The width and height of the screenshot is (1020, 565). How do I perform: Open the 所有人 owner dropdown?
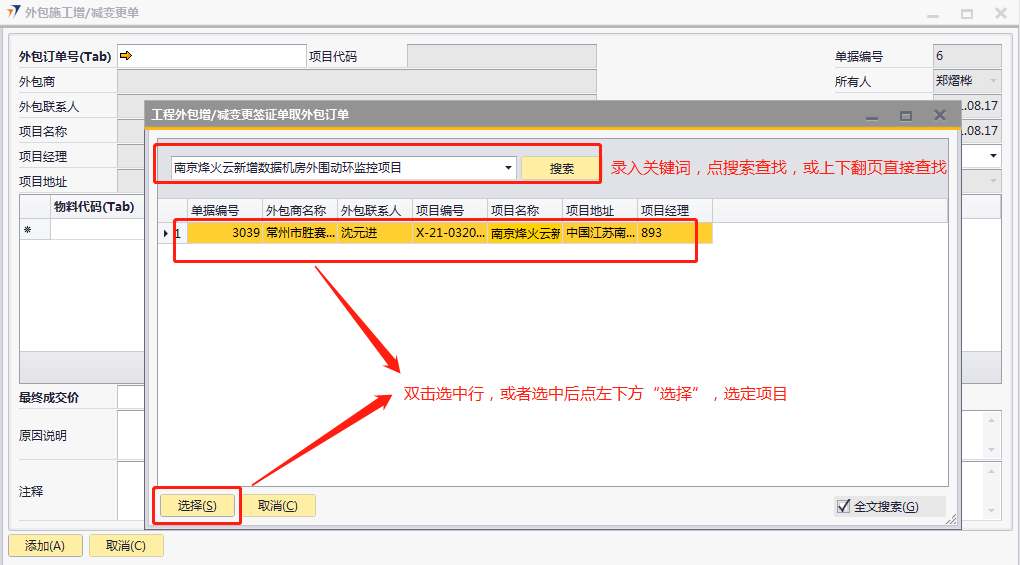pyautogui.click(x=993, y=81)
